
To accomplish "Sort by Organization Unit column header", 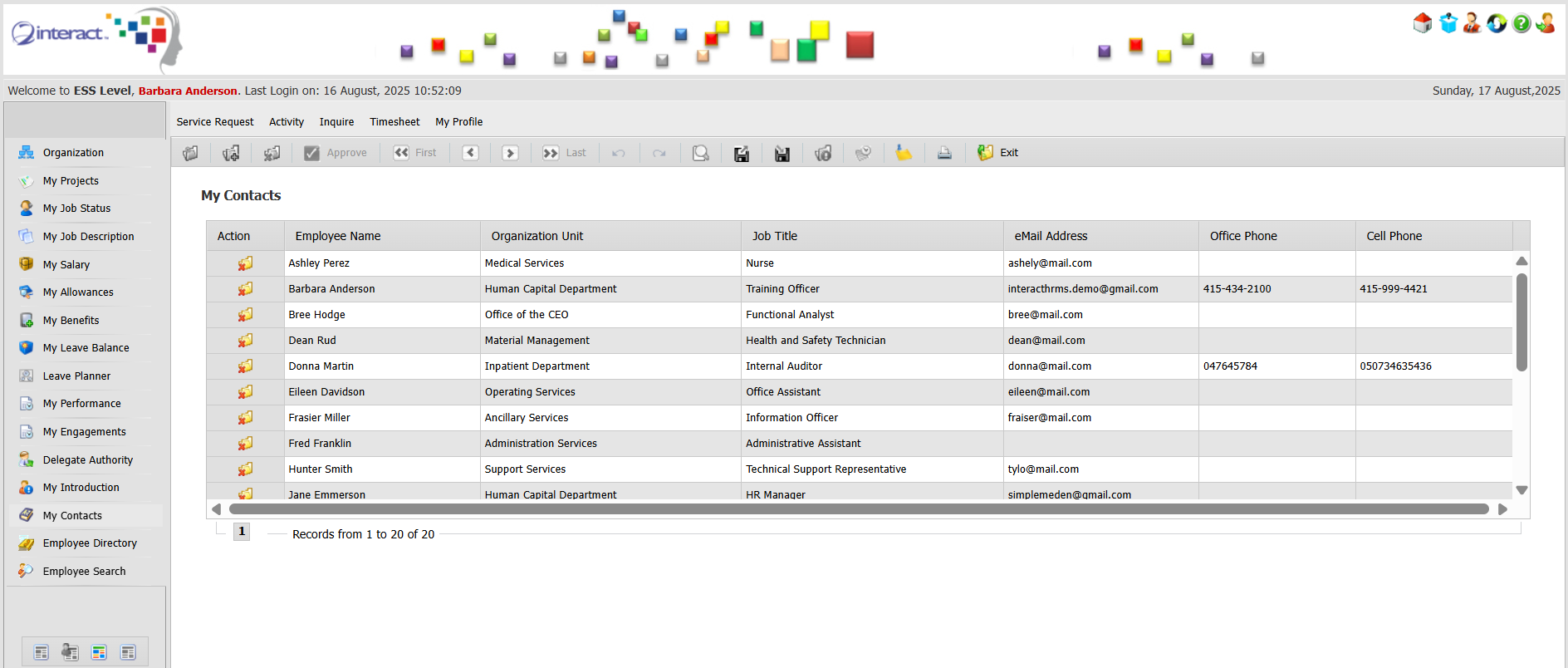I will tap(610, 236).
